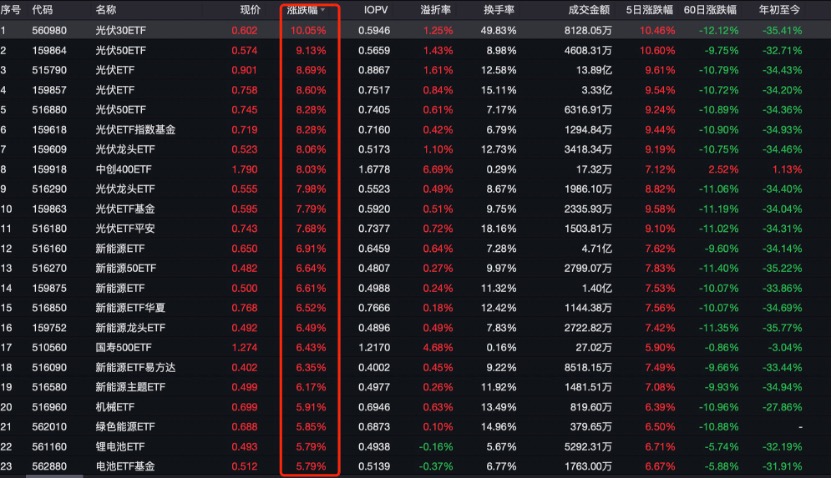Viewport: 832px width, 478px height.
Task: Sort by 代码 column header
Action: (43, 10)
